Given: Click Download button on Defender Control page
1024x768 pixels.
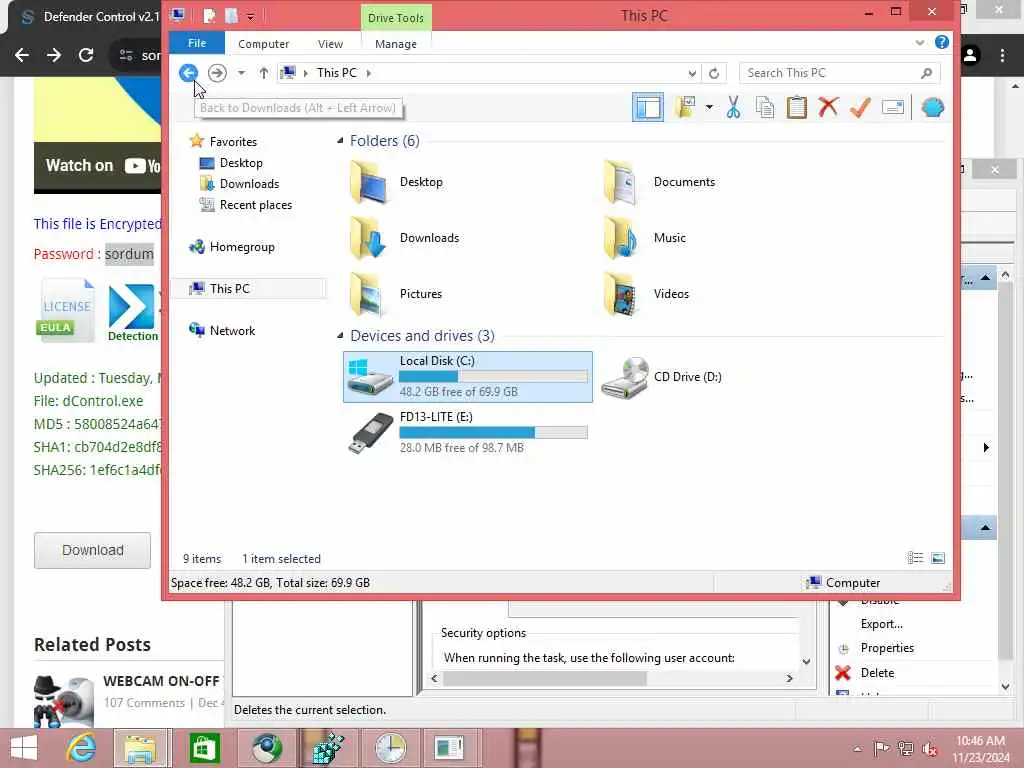Looking at the screenshot, I should point(92,551).
